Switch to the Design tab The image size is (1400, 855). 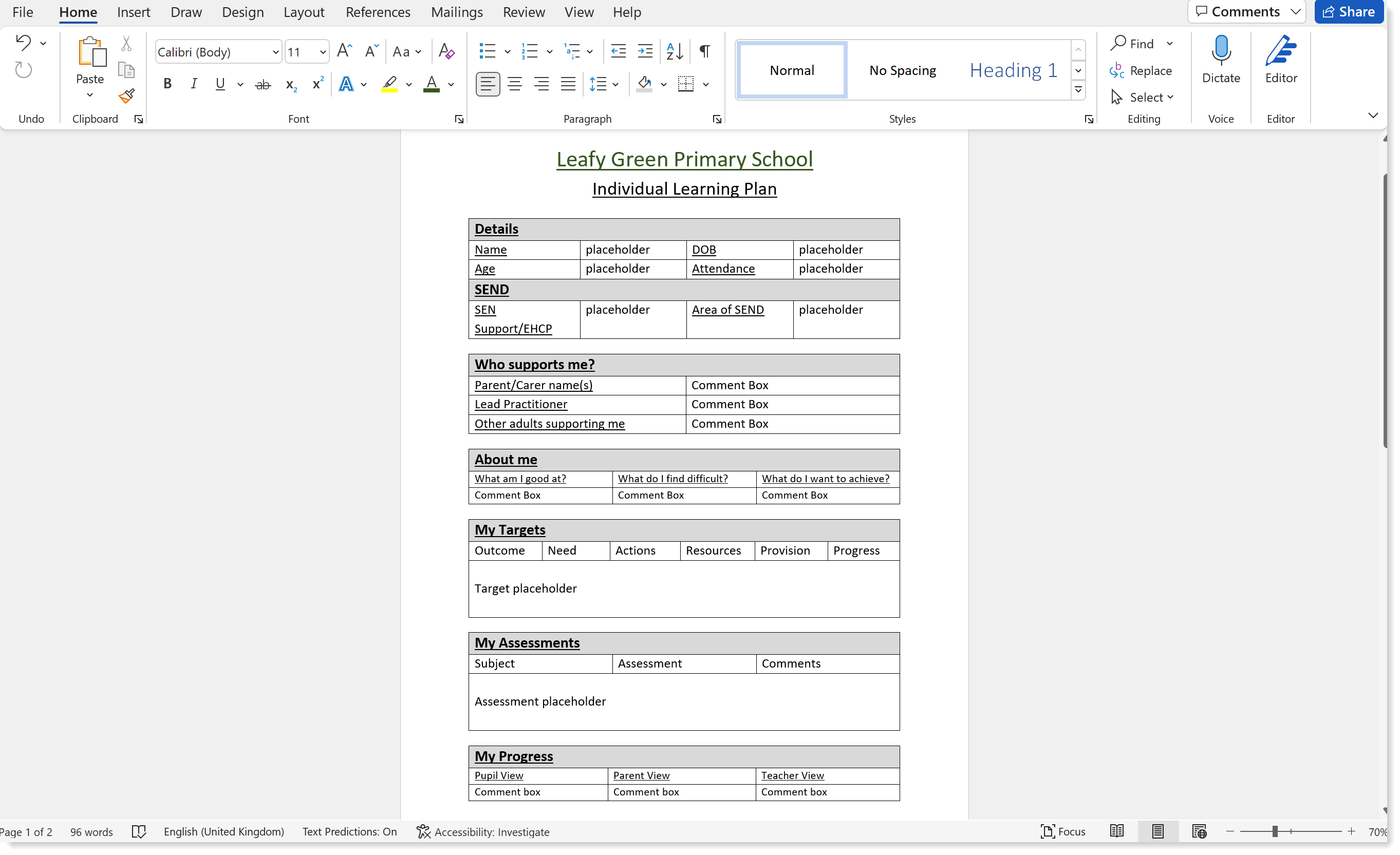pyautogui.click(x=242, y=12)
